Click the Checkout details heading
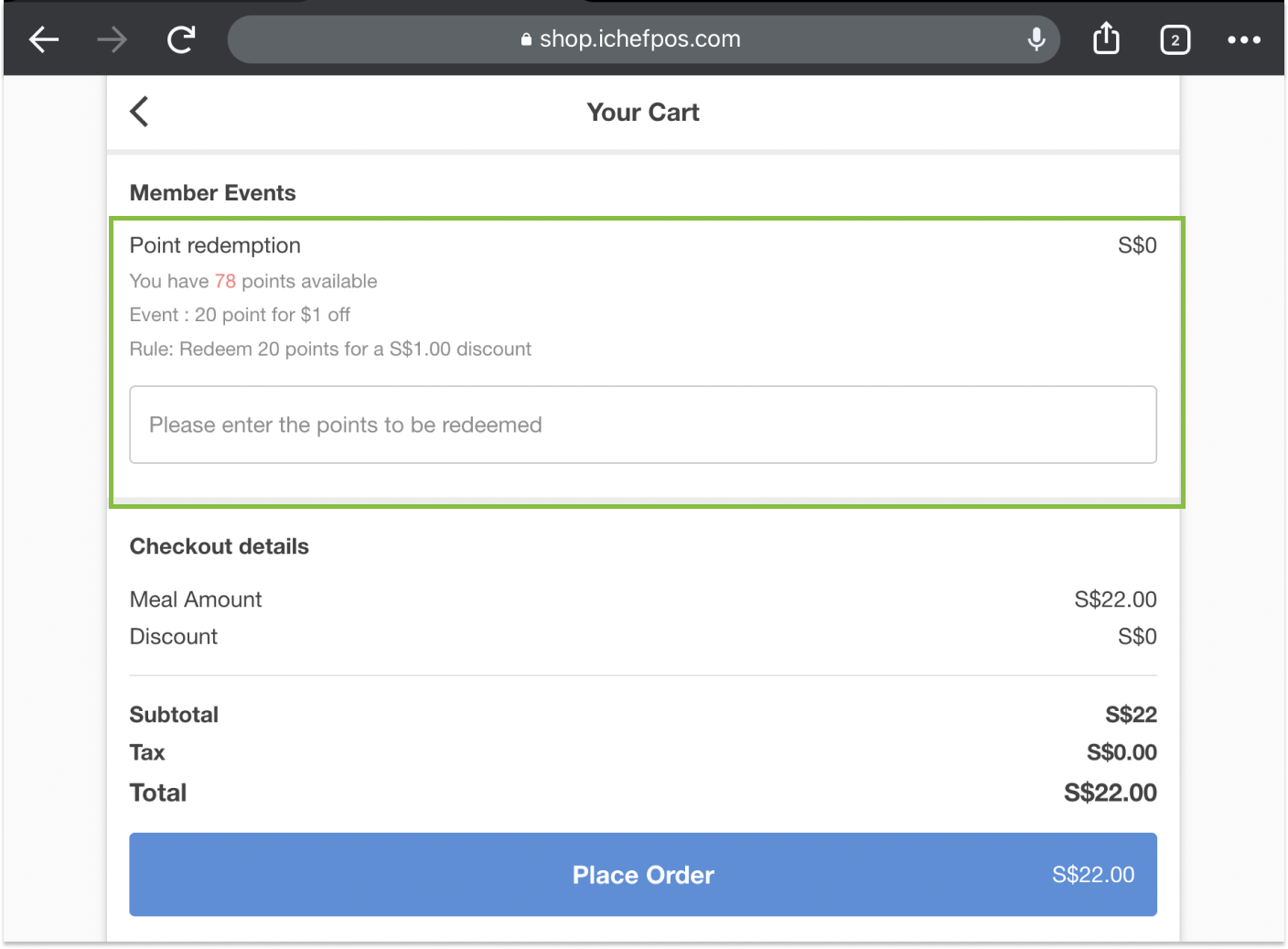The image size is (1288, 949). pyautogui.click(x=220, y=546)
